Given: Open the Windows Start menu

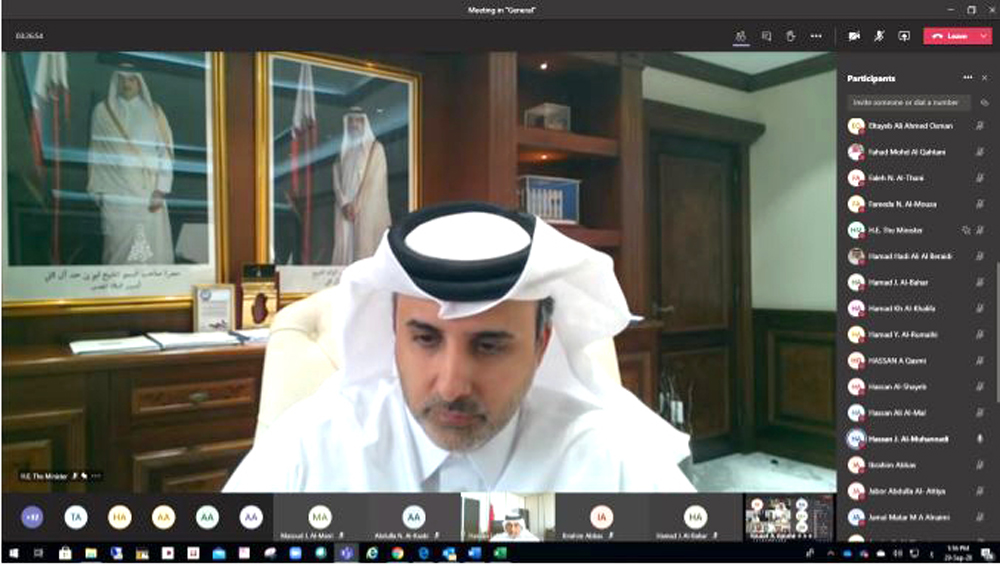Looking at the screenshot, I should coord(13,553).
